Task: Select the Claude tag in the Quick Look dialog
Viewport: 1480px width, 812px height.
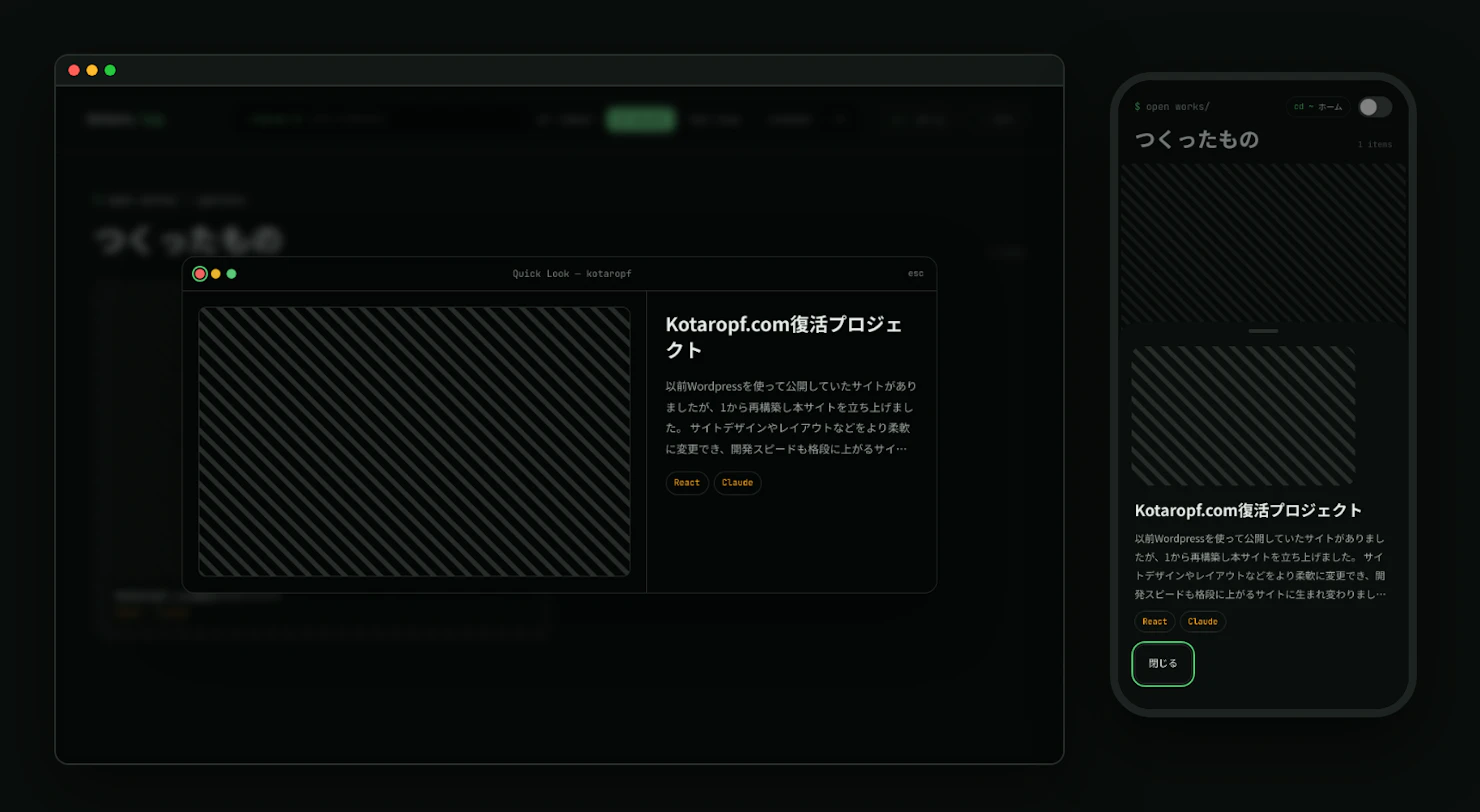Action: coord(737,483)
